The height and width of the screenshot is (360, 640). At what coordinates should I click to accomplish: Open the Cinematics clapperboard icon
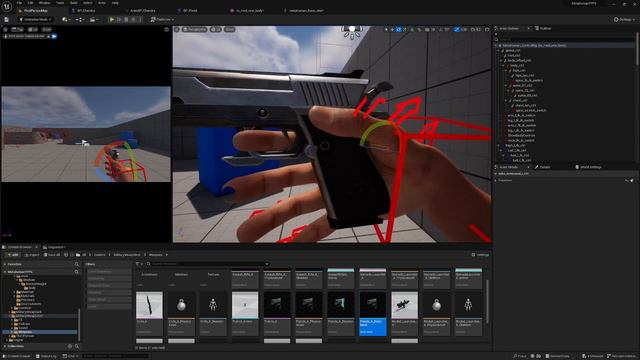(93, 20)
